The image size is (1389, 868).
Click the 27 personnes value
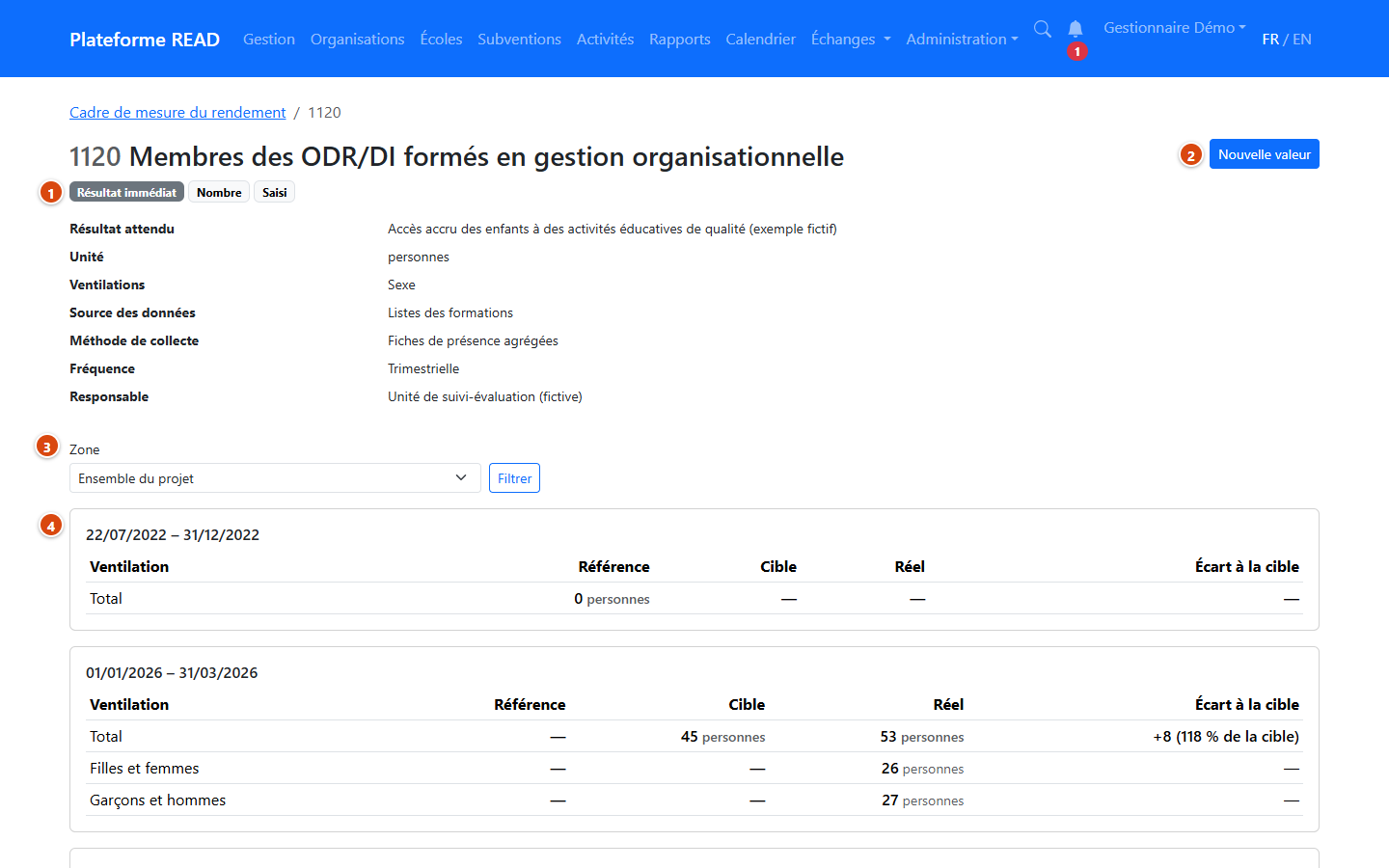click(x=922, y=800)
